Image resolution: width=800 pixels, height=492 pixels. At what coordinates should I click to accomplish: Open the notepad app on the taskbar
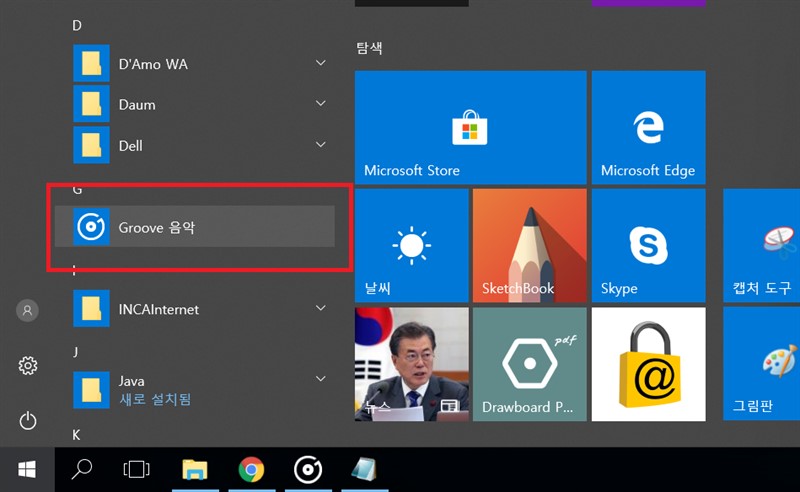364,470
